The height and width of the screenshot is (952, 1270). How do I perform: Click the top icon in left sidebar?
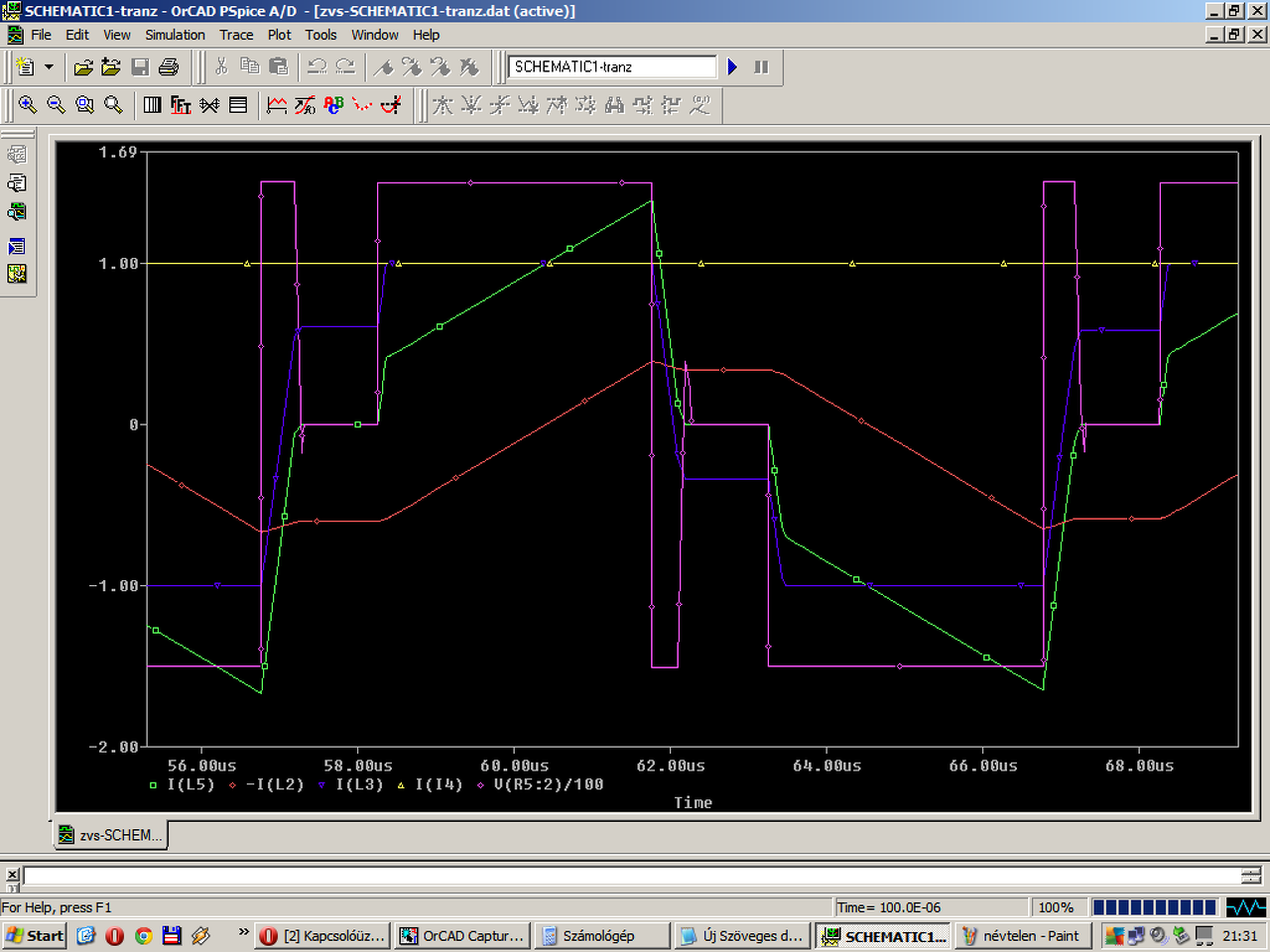tap(17, 154)
